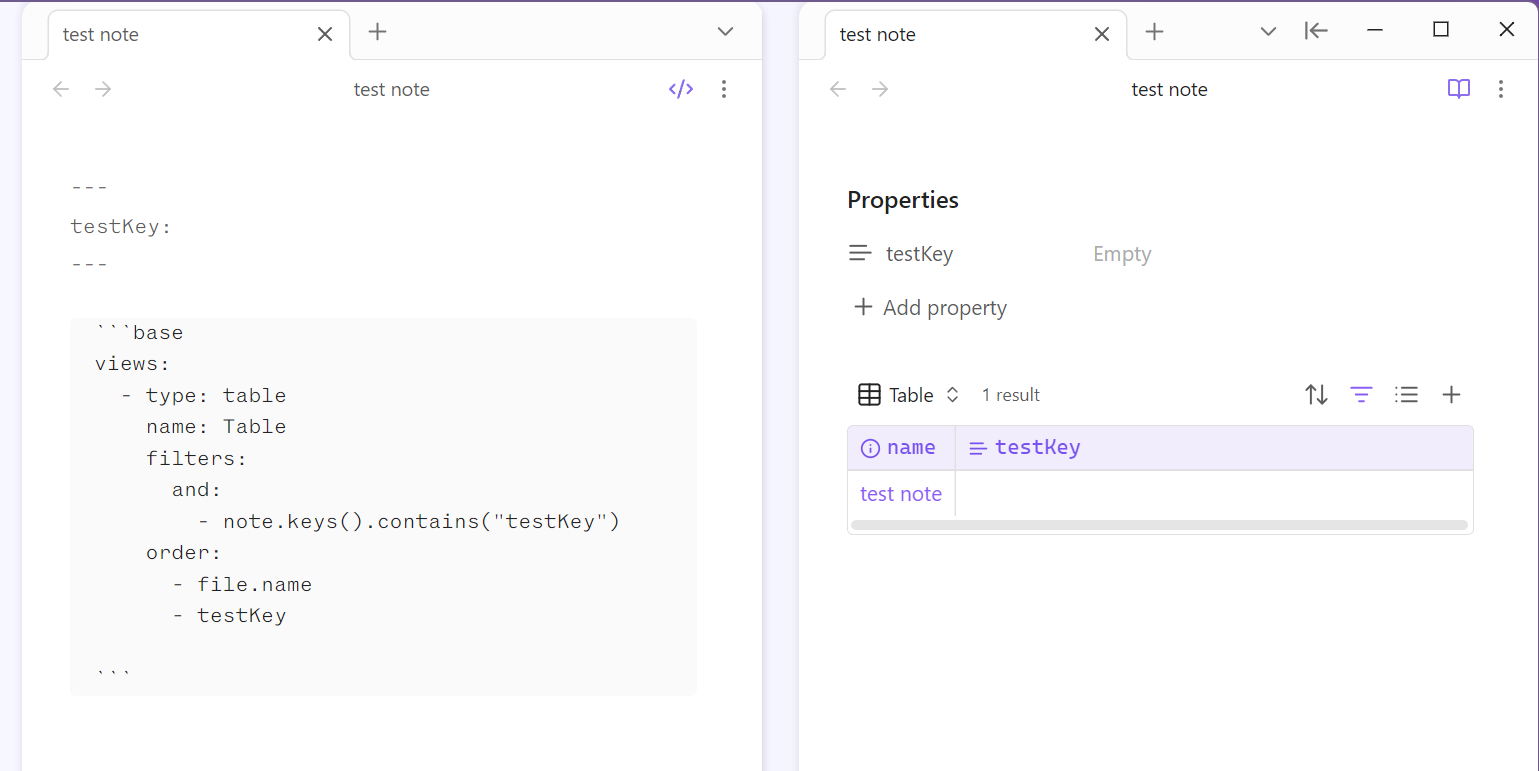Close the right pane test note tab
This screenshot has height=771, width=1539.
click(x=1102, y=34)
